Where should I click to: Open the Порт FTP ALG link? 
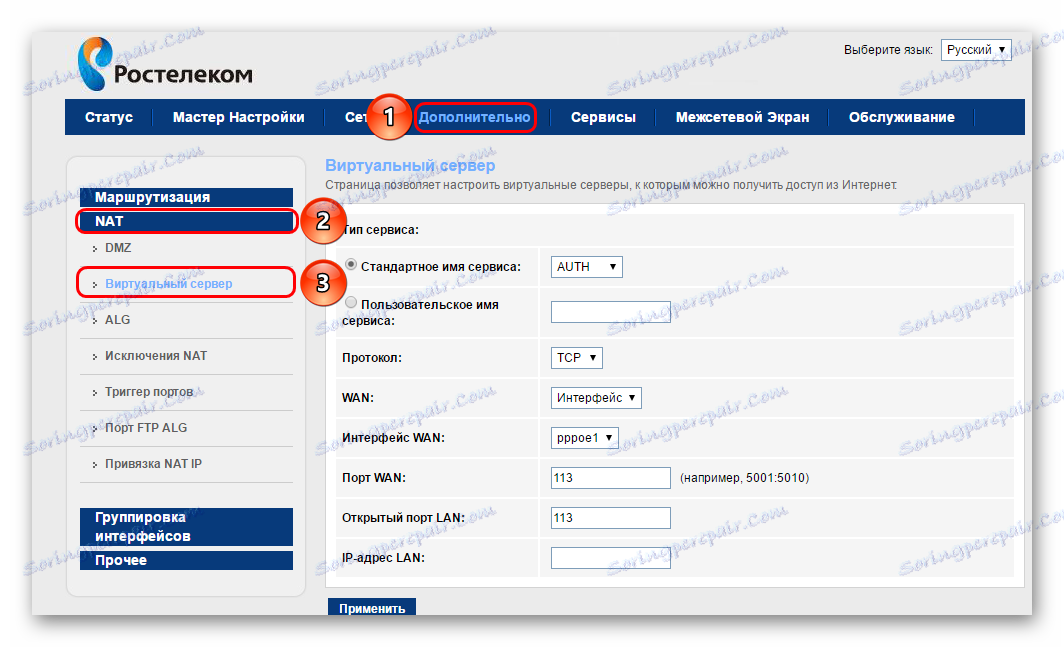(146, 428)
